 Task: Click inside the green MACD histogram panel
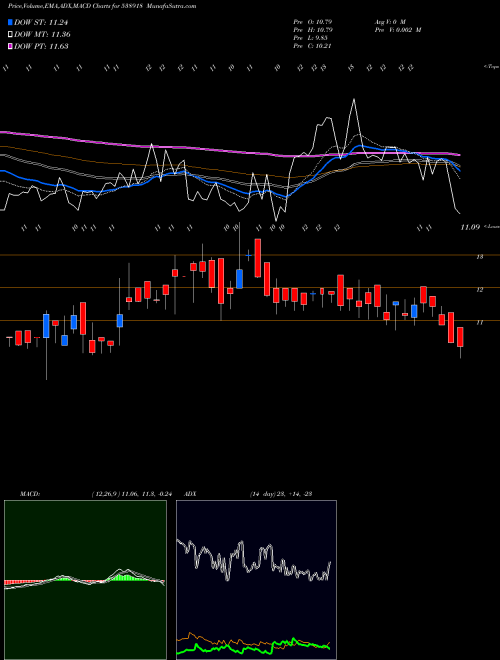tap(85, 580)
